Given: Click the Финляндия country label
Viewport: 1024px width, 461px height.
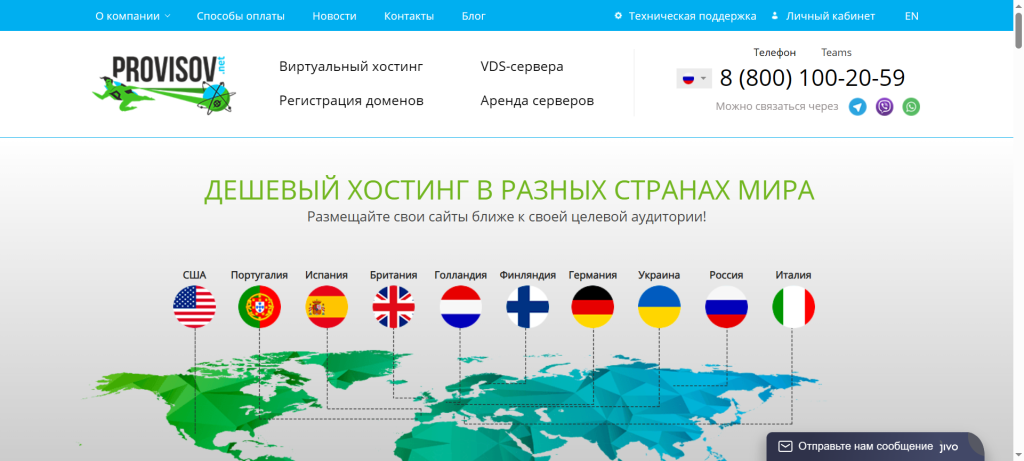Looking at the screenshot, I should point(528,275).
